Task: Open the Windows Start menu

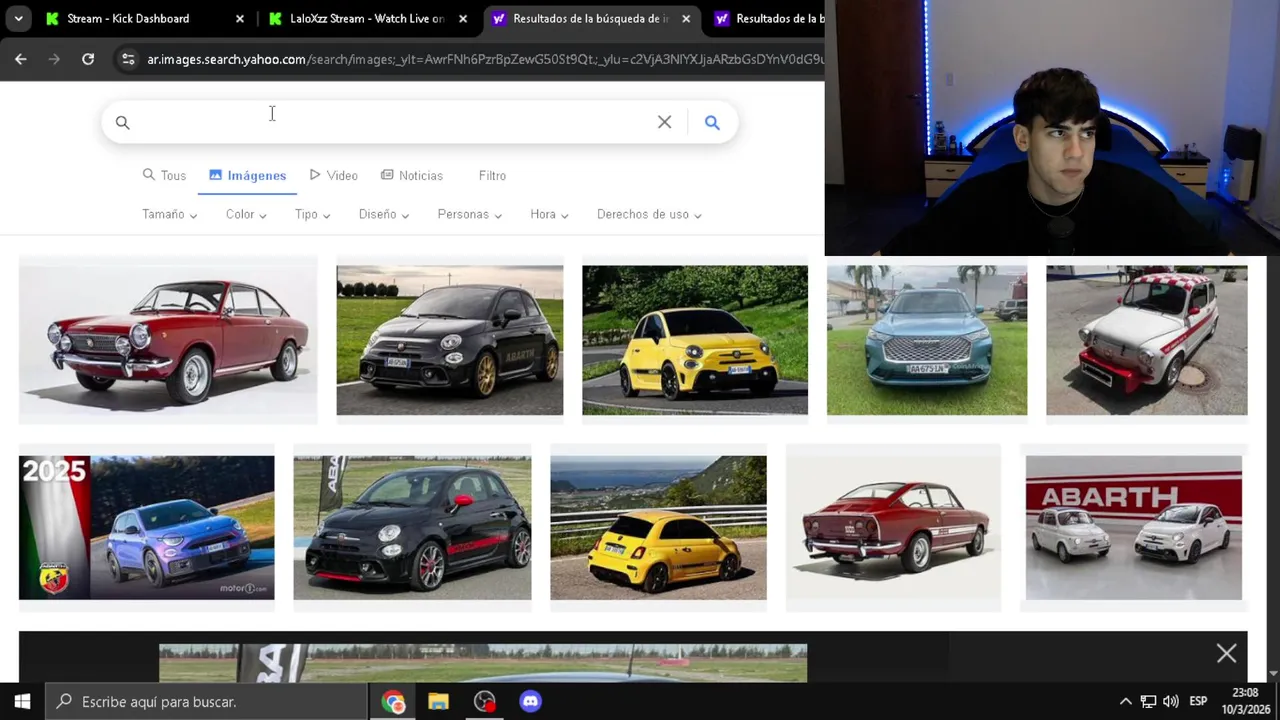Action: coord(22,701)
